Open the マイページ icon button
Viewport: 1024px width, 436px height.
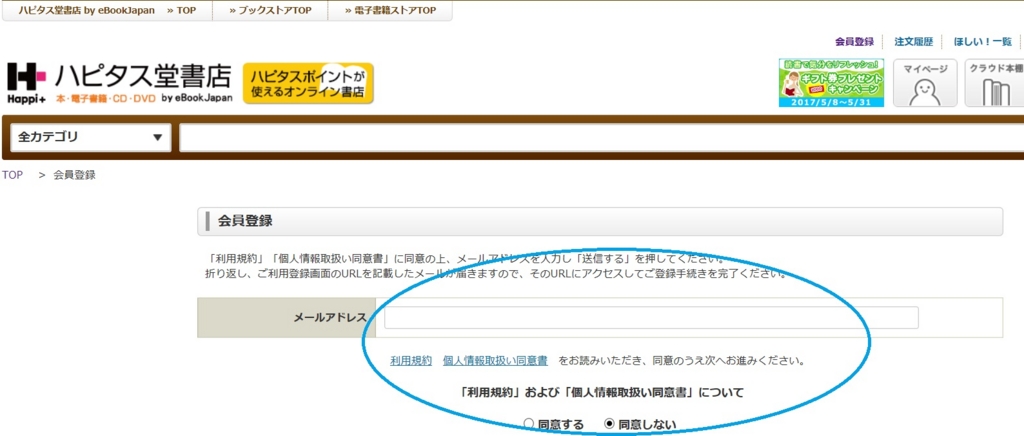pyautogui.click(x=925, y=83)
